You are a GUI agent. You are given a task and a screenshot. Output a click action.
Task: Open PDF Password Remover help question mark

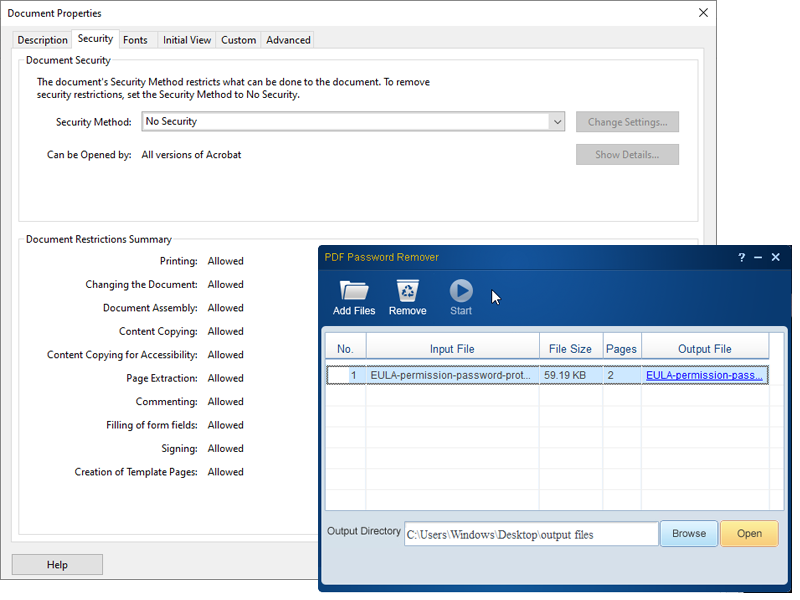741,258
